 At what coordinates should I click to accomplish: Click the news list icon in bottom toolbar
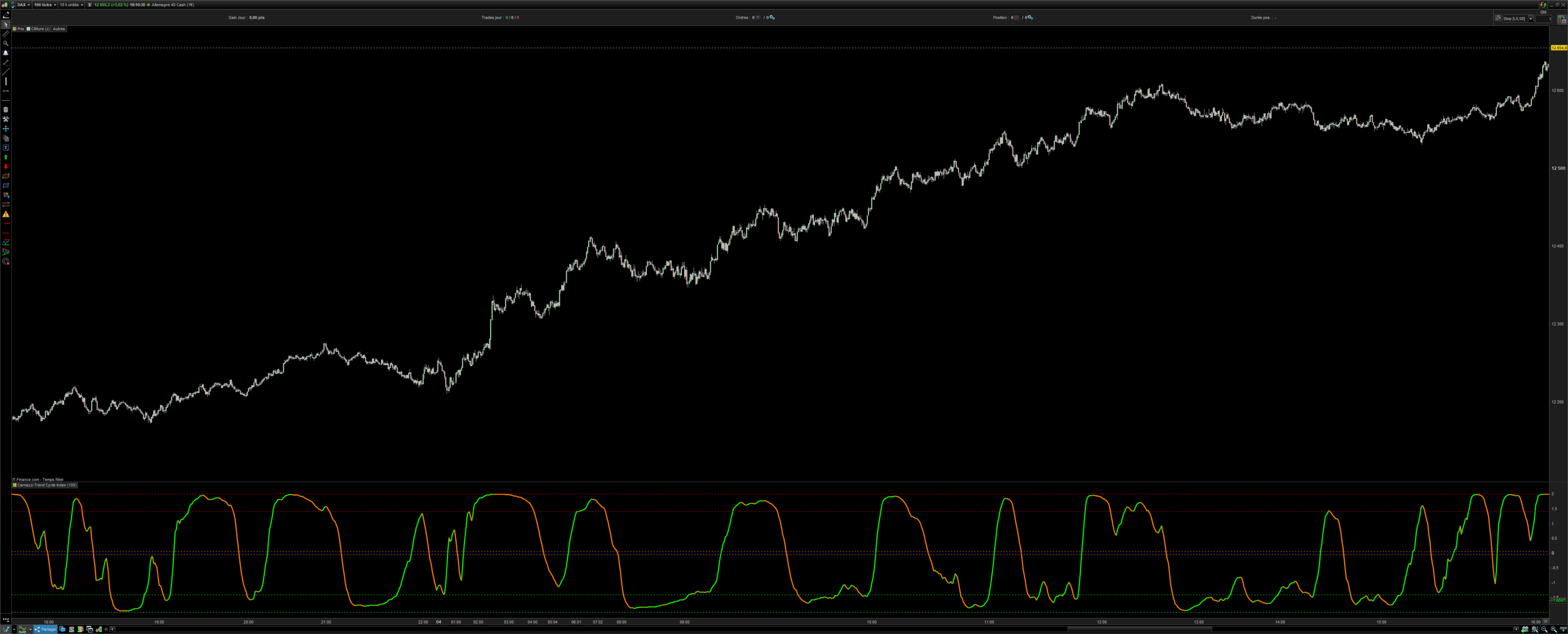point(71,629)
